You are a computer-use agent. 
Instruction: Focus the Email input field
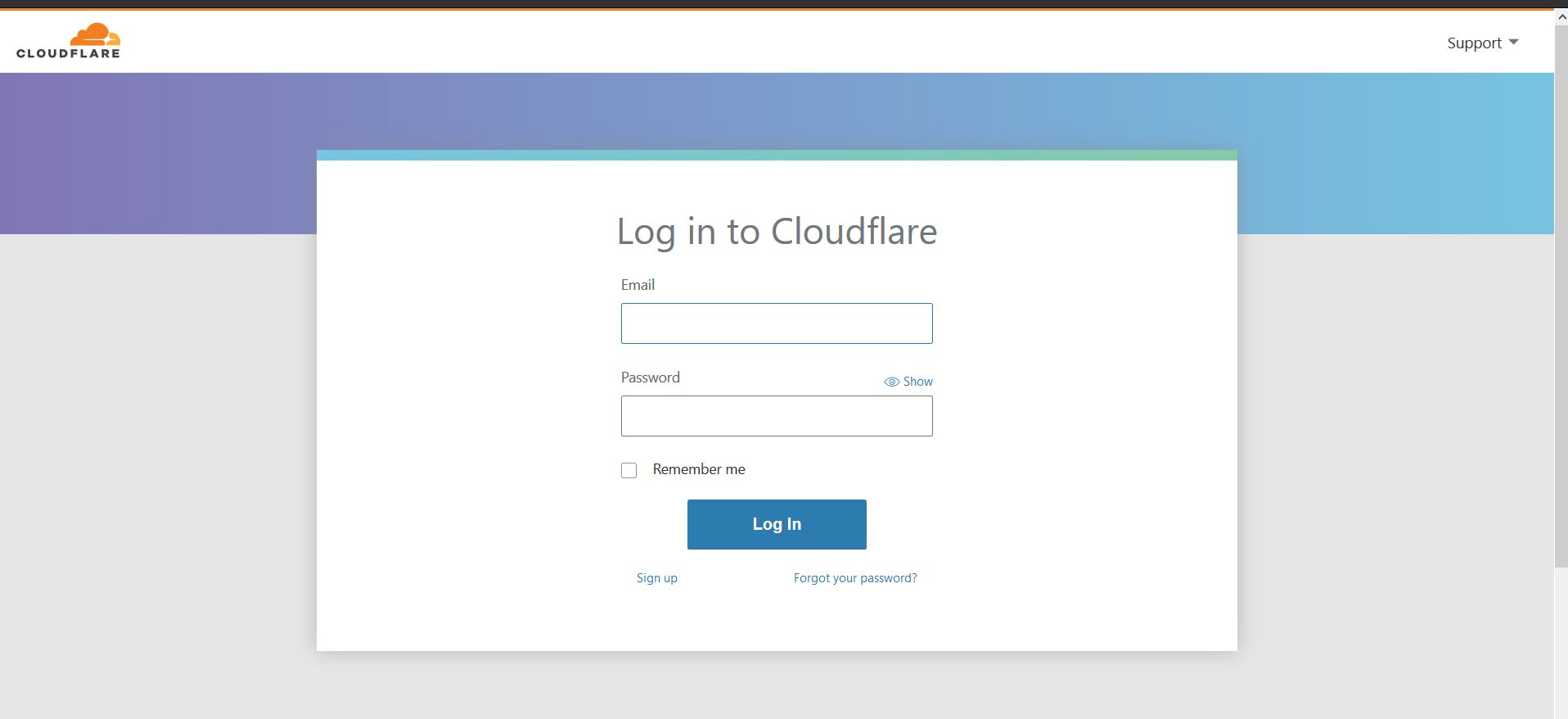(776, 323)
